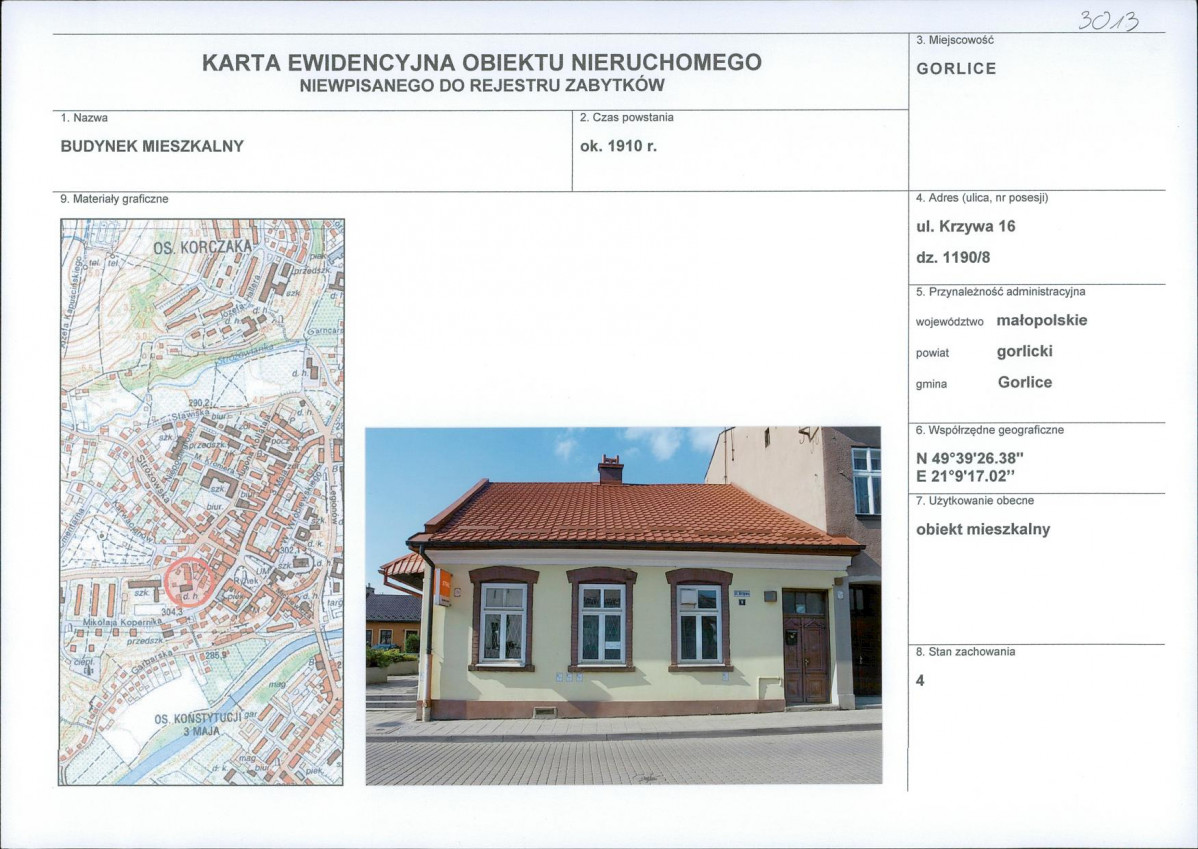Click the value 'gorlicki'
Image resolution: width=1198 pixels, height=849 pixels.
point(1025,352)
